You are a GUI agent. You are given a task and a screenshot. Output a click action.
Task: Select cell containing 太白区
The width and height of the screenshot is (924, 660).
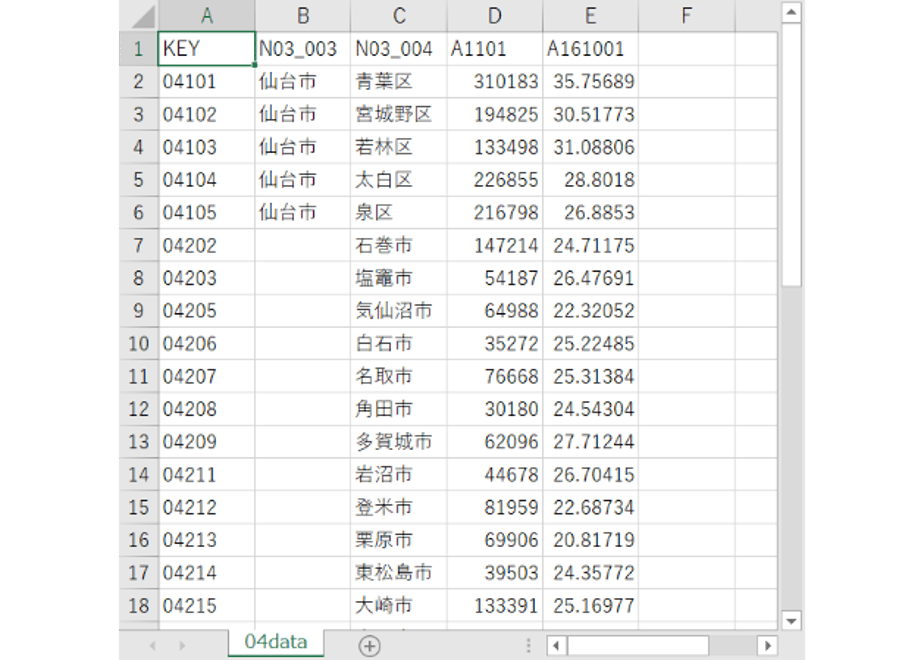(x=399, y=180)
